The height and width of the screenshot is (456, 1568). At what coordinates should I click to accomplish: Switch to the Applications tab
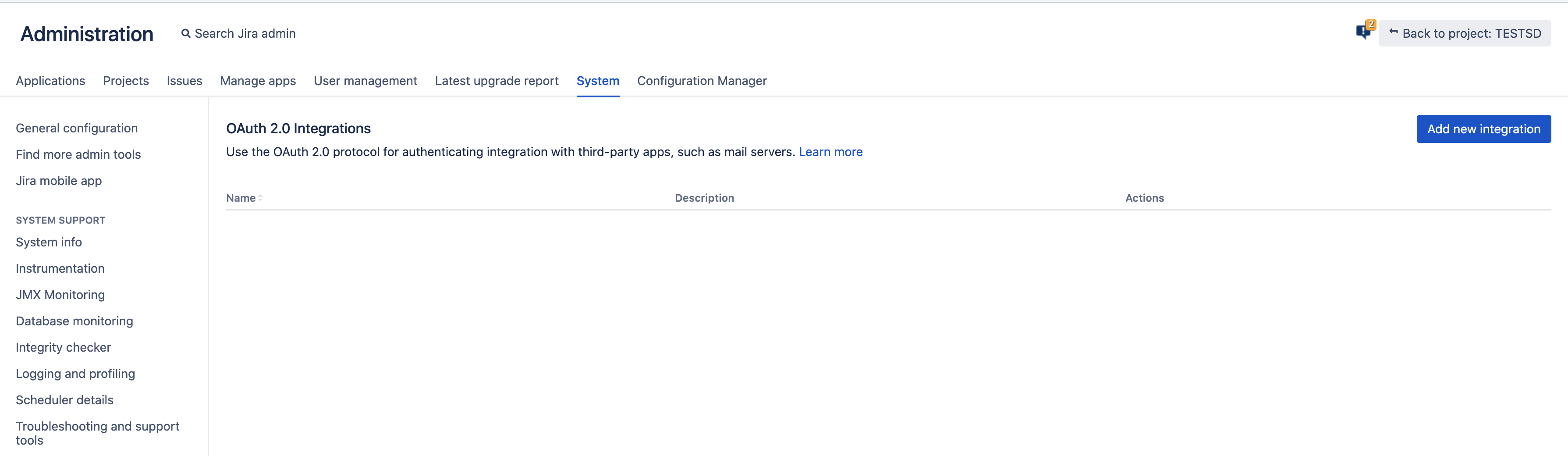[50, 81]
